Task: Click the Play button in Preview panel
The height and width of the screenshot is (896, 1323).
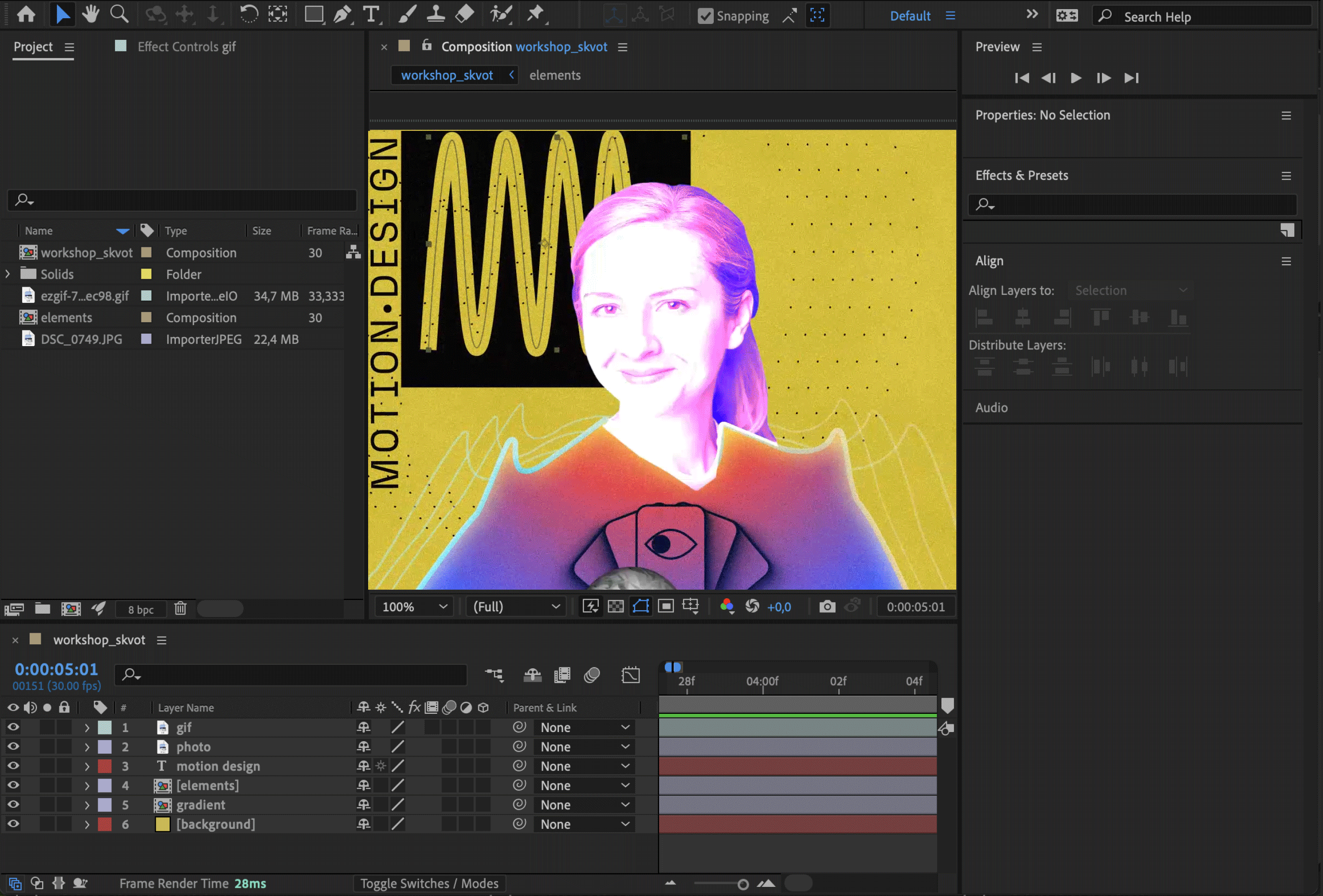Action: click(1076, 78)
